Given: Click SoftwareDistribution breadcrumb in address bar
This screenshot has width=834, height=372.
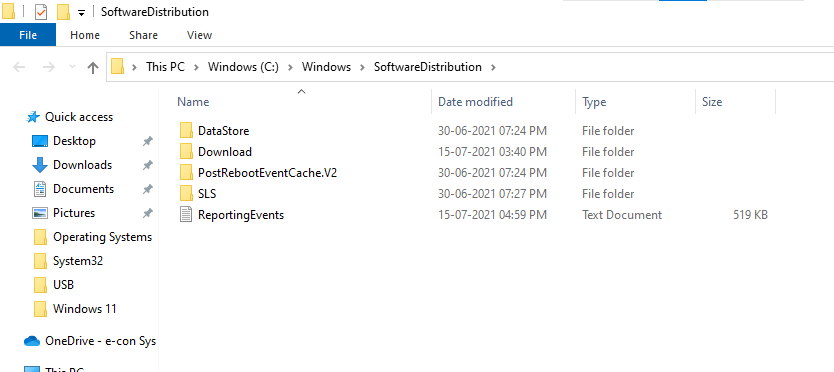Looking at the screenshot, I should click(x=428, y=67).
